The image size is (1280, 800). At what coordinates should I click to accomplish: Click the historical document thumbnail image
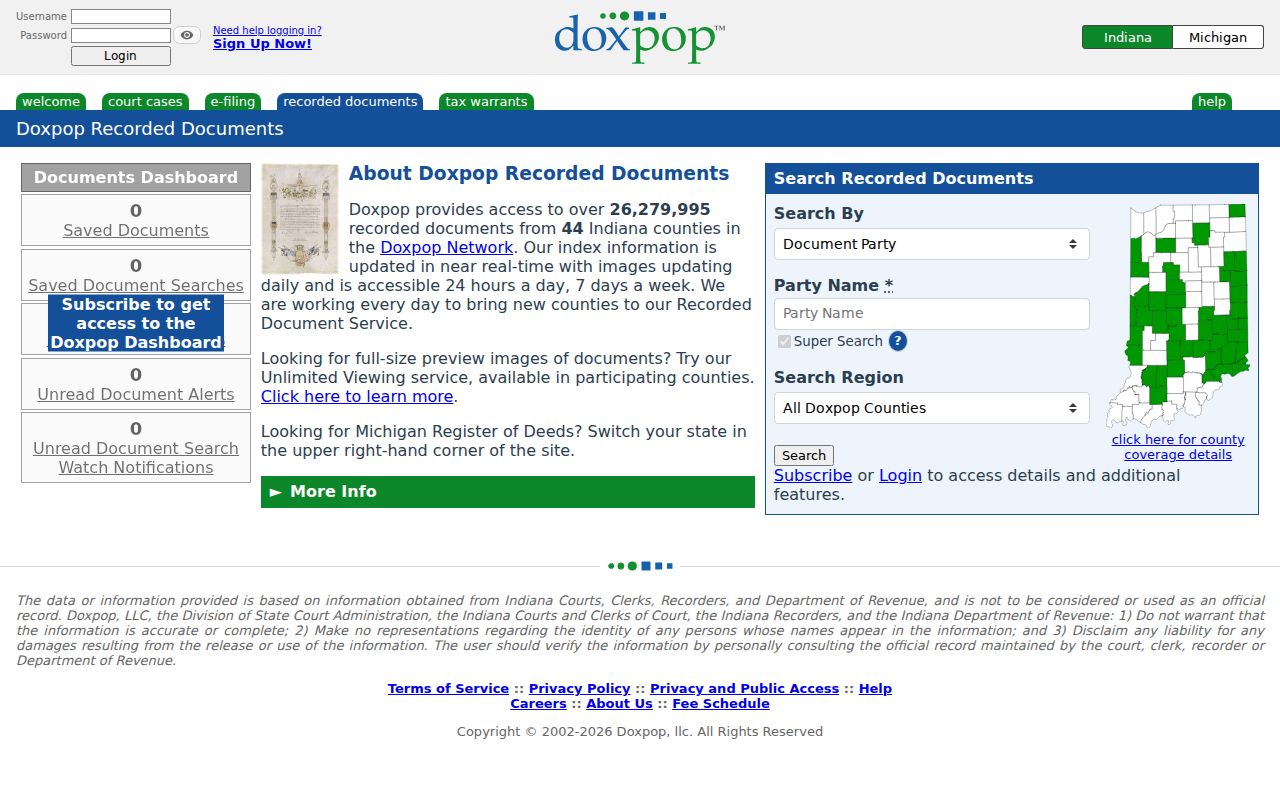[x=300, y=219]
